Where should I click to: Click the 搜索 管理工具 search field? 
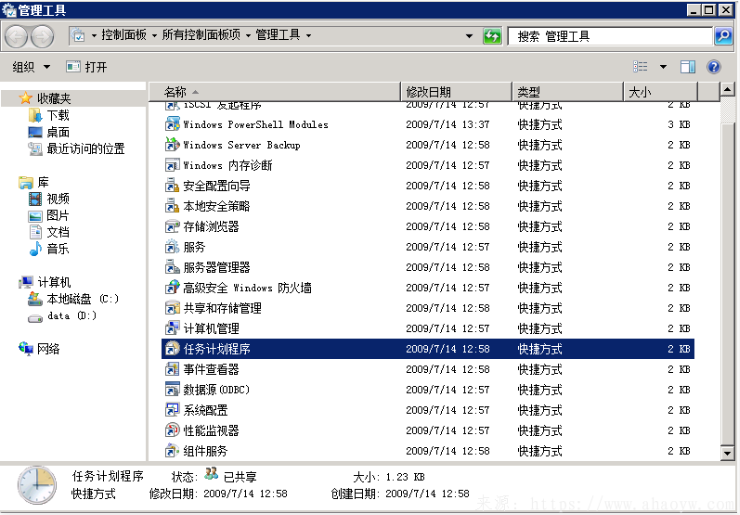[610, 36]
